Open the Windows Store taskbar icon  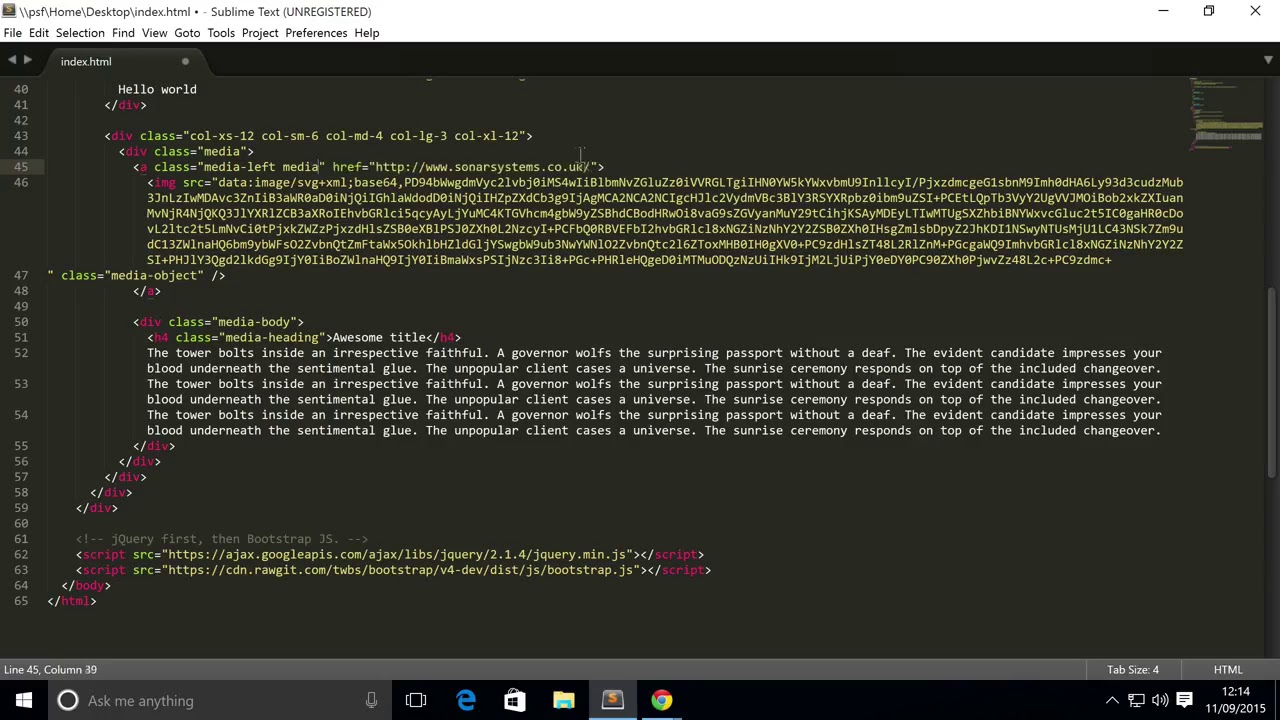tap(514, 700)
